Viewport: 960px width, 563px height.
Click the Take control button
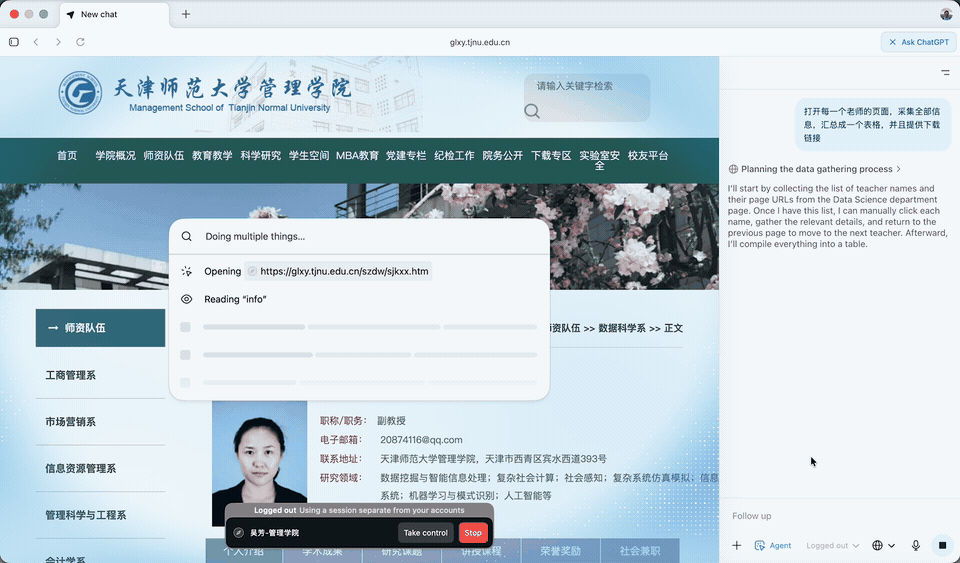425,533
